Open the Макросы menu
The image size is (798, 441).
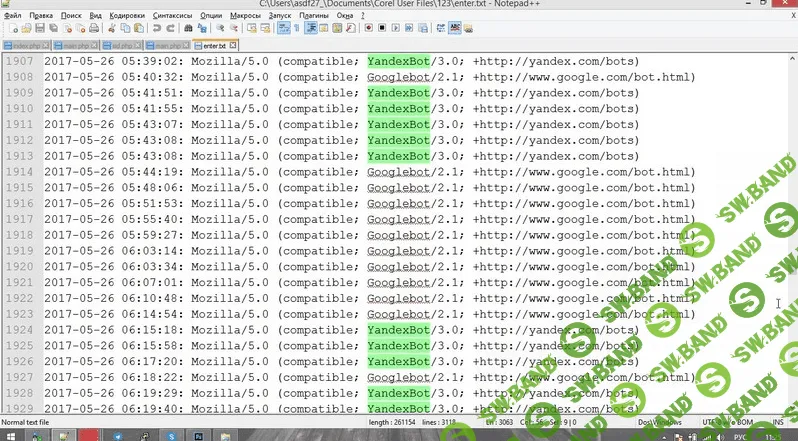tap(245, 17)
